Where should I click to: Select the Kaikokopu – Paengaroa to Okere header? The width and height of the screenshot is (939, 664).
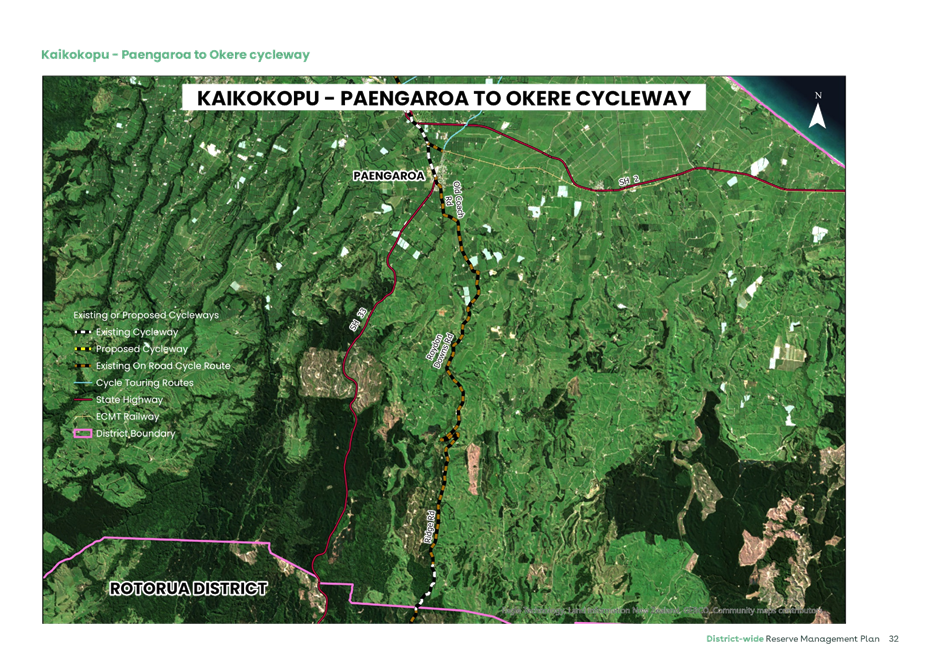pyautogui.click(x=175, y=54)
